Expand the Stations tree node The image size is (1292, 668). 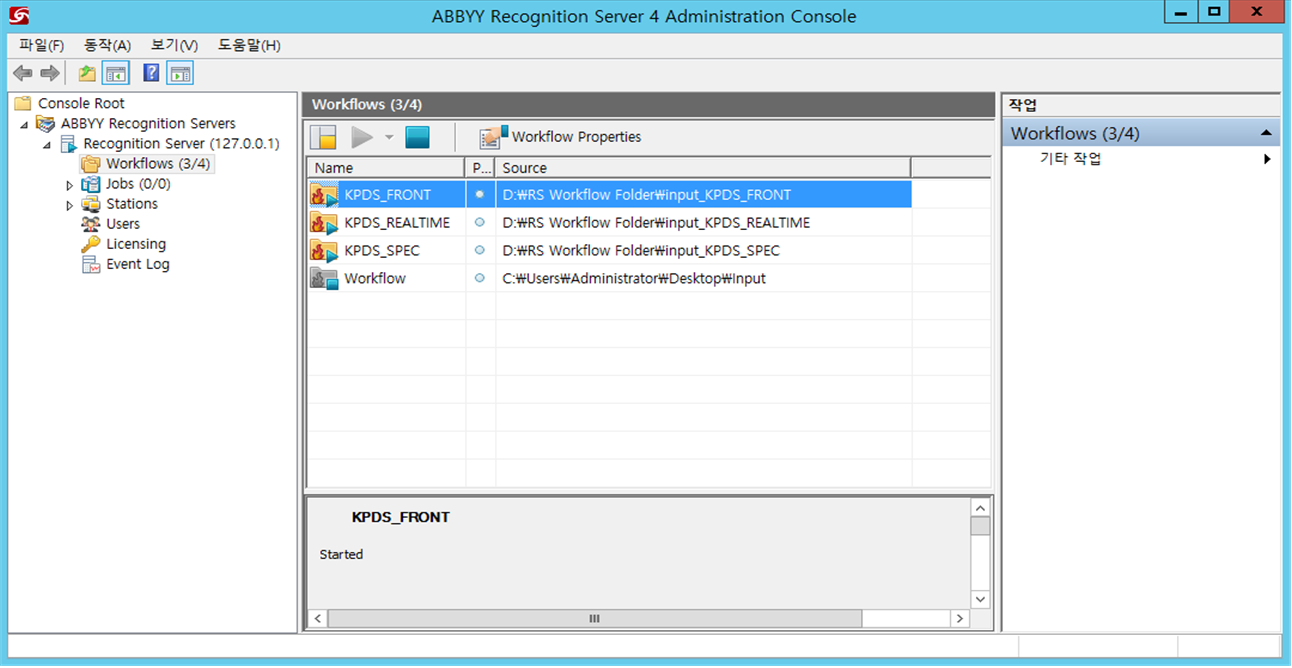pos(70,205)
